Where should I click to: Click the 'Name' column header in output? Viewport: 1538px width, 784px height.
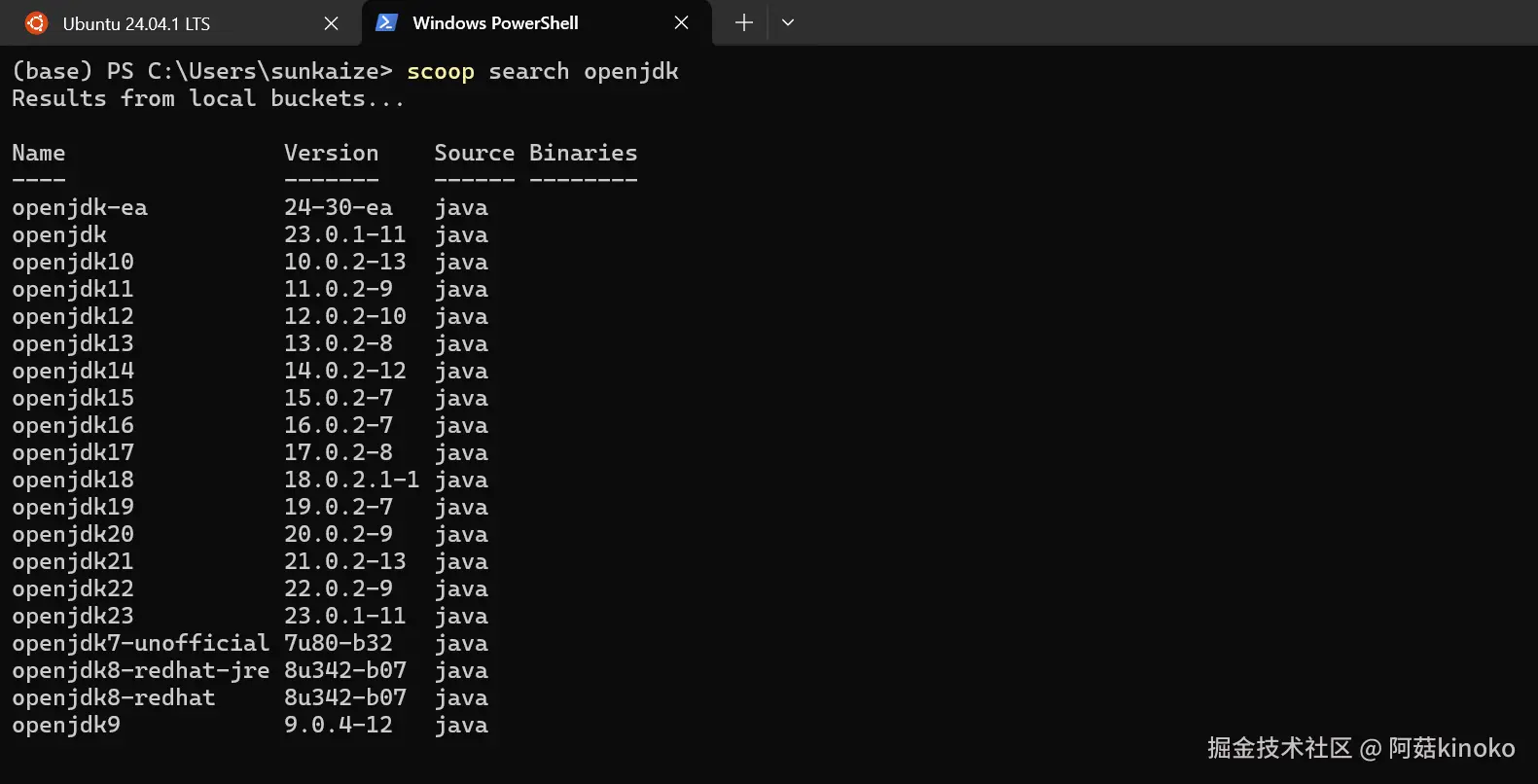pyautogui.click(x=39, y=153)
